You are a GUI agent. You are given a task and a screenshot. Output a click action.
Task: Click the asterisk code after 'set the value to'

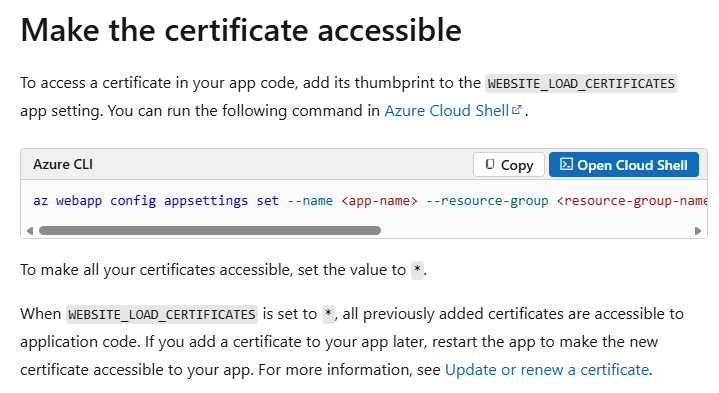coord(417,270)
